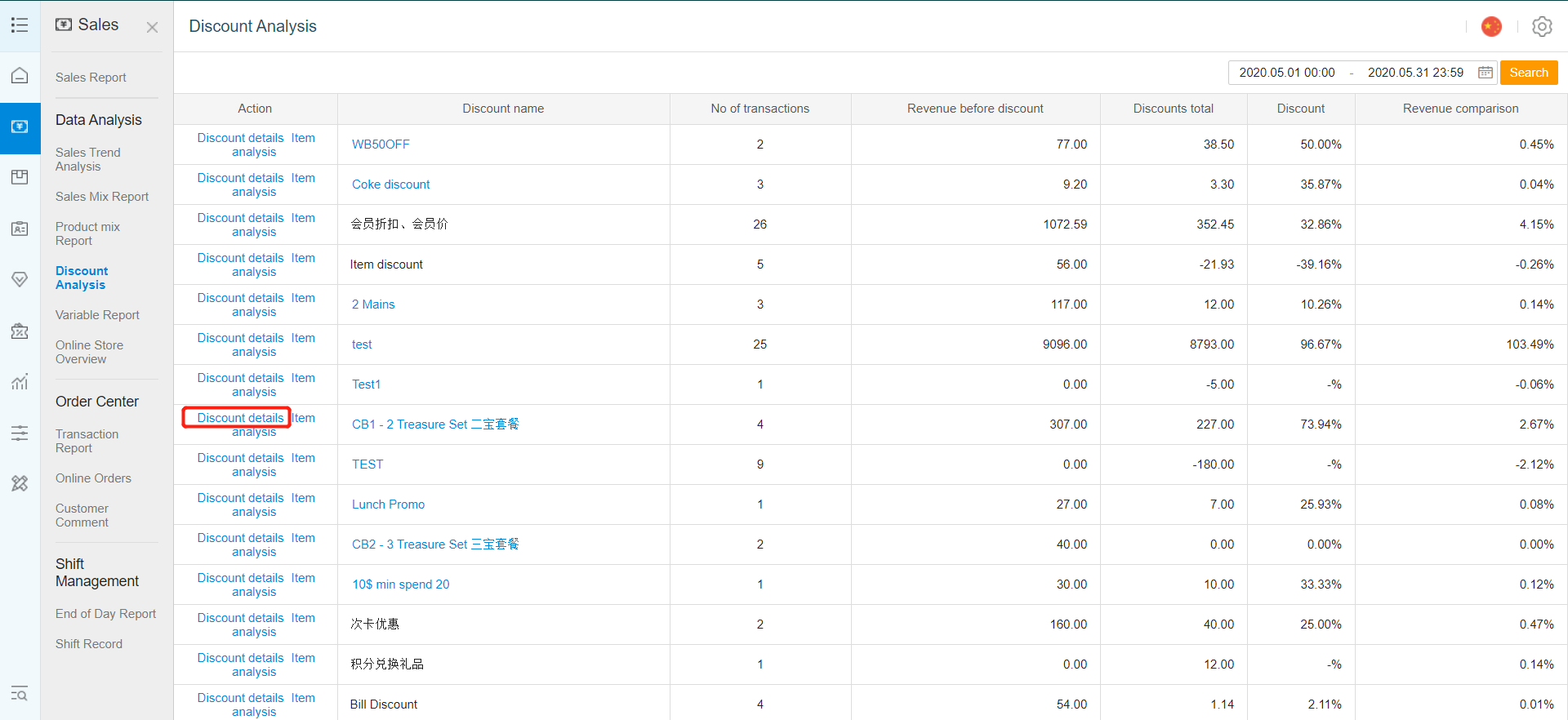Open Sales Mix Report menu item
This screenshot has height=720, width=1568.
coord(102,197)
